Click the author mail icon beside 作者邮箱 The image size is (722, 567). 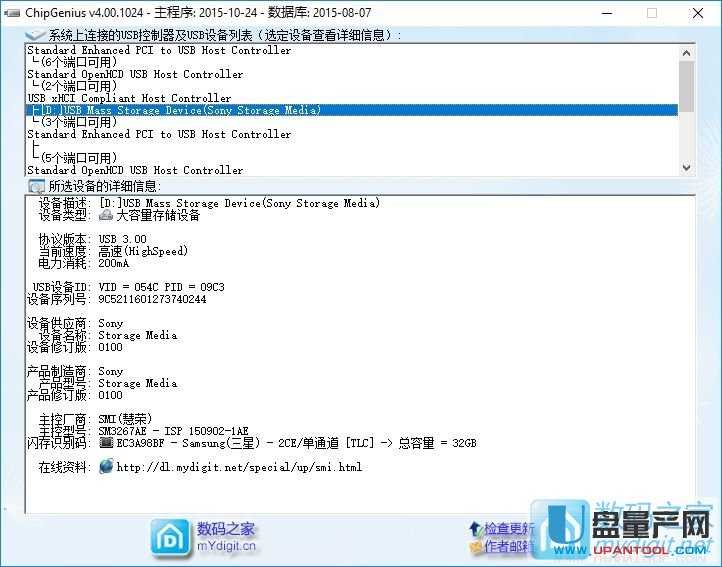coord(474,546)
